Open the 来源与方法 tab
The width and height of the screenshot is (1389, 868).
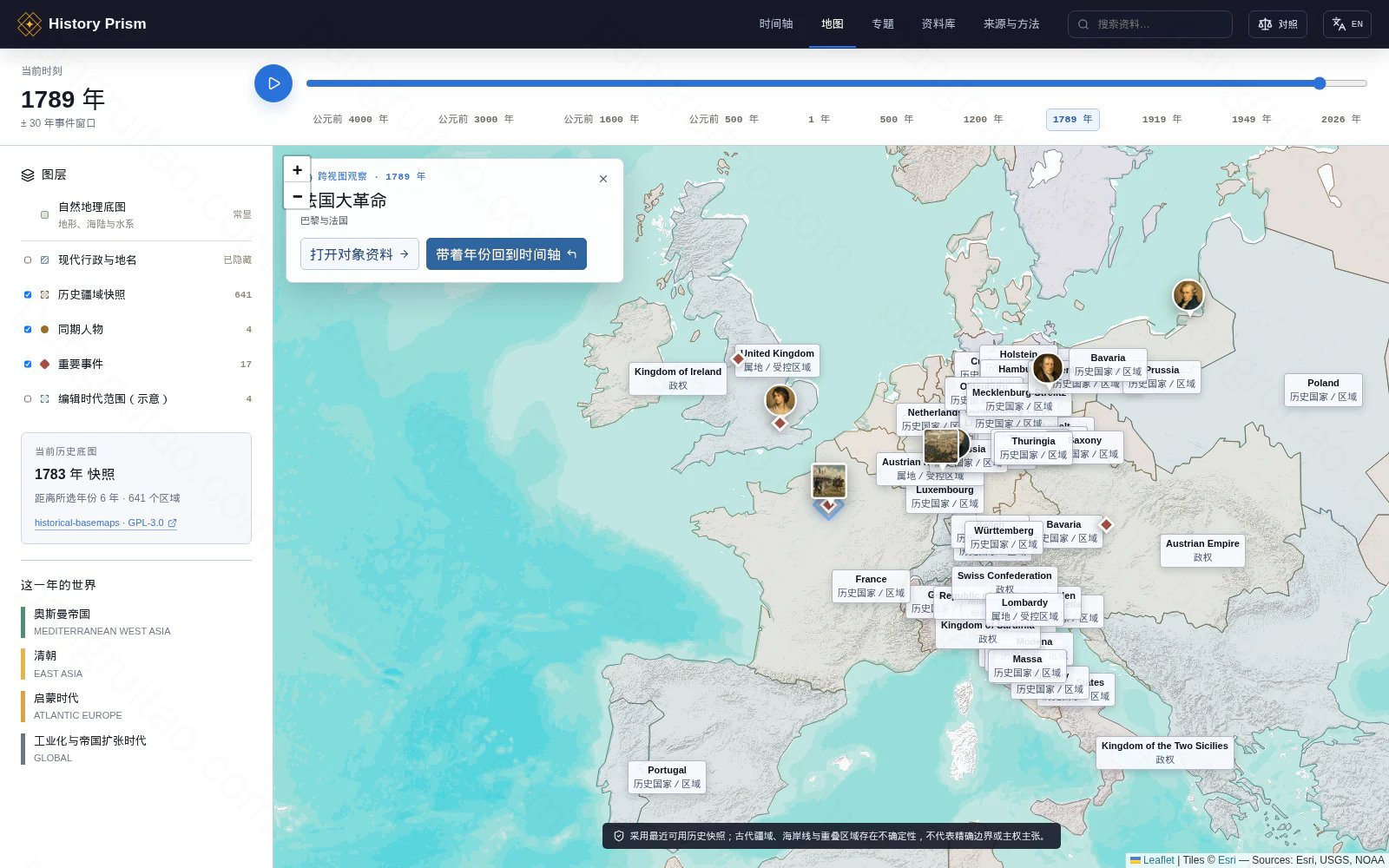1011,24
